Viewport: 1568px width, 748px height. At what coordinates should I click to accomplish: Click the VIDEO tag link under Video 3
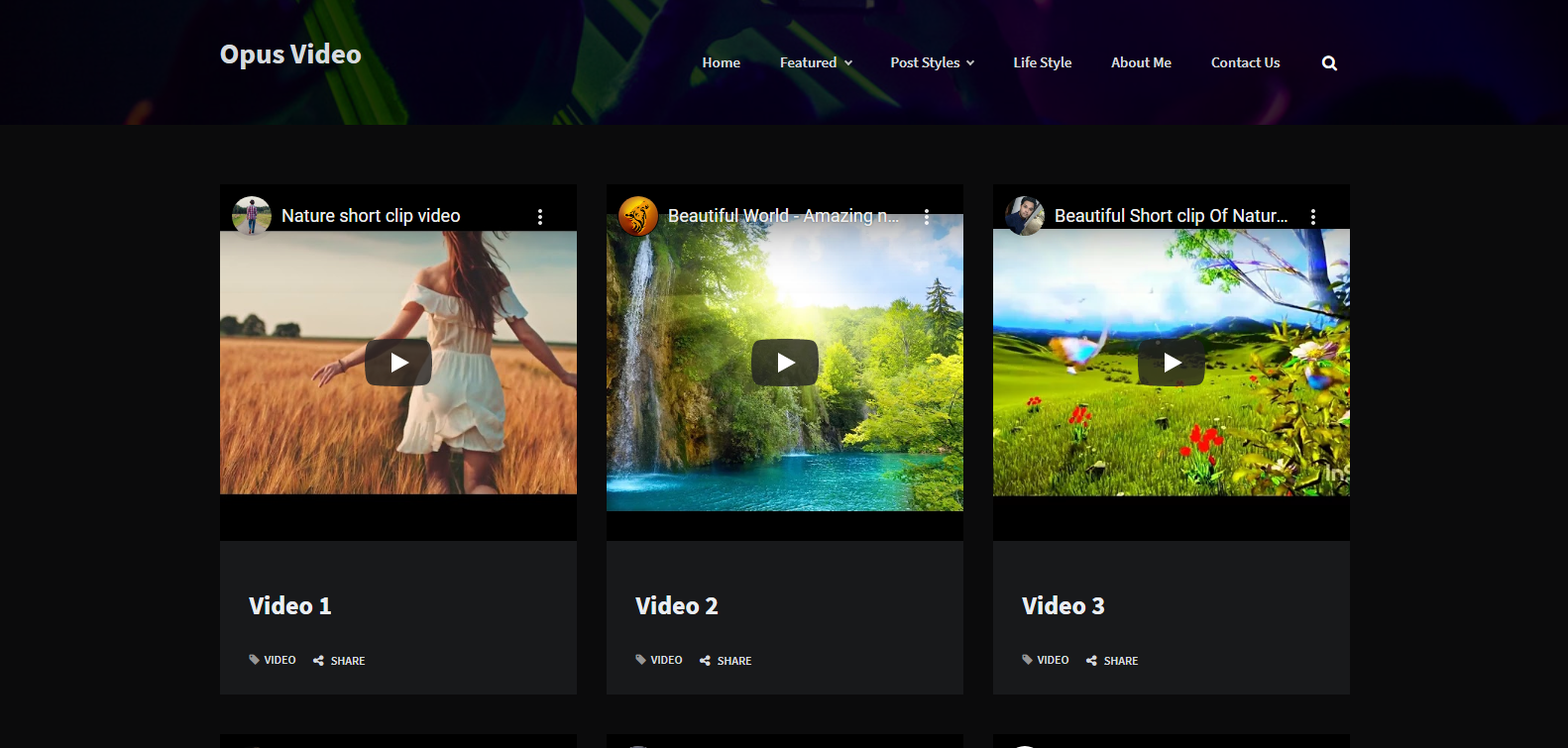click(x=1053, y=660)
